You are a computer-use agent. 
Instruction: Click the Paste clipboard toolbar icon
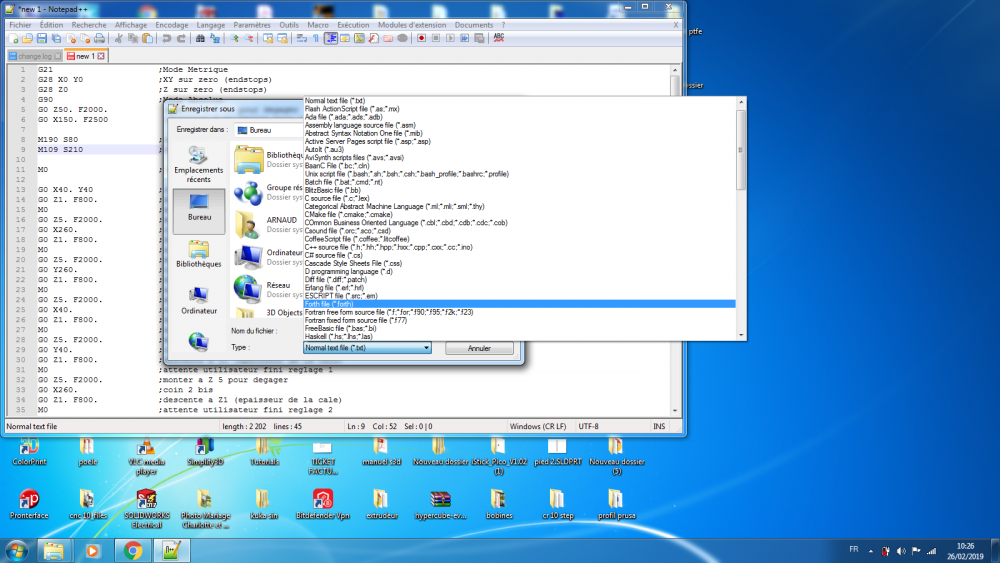[x=147, y=38]
